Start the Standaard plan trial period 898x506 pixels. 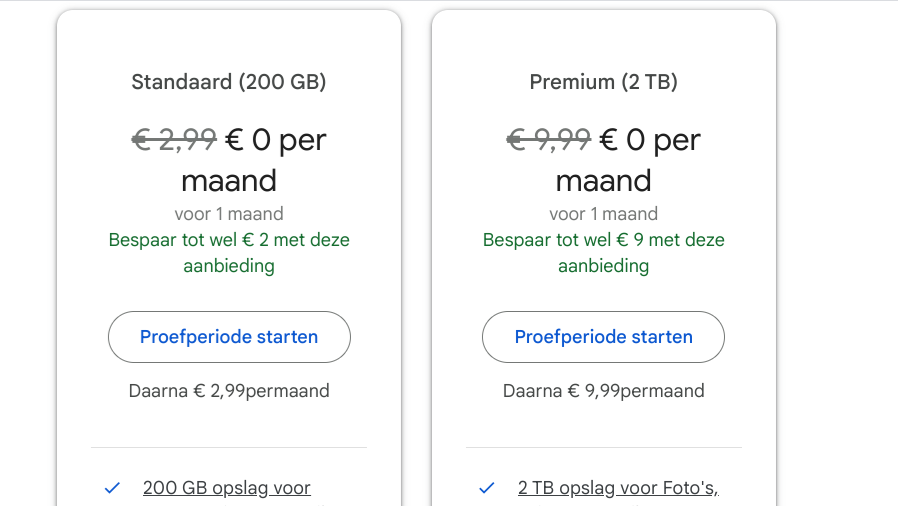coord(229,337)
